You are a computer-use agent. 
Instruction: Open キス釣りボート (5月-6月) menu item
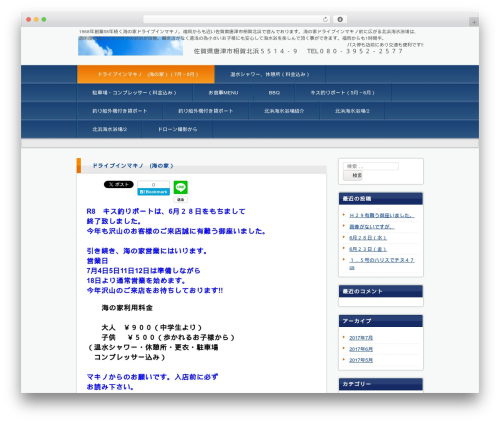tap(343, 93)
